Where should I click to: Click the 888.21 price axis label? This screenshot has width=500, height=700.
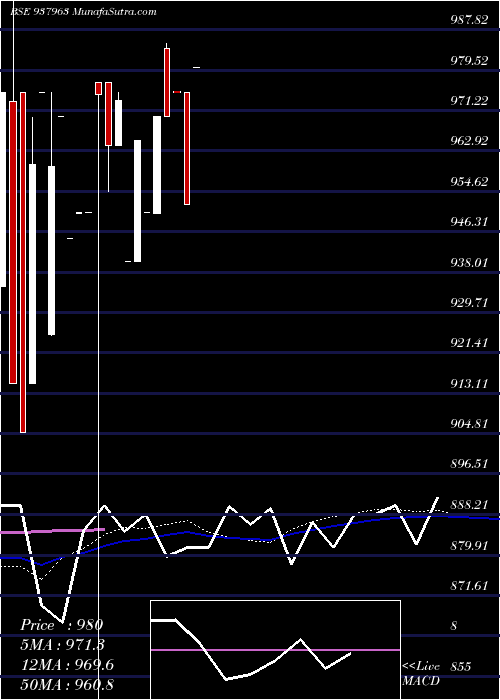click(468, 505)
